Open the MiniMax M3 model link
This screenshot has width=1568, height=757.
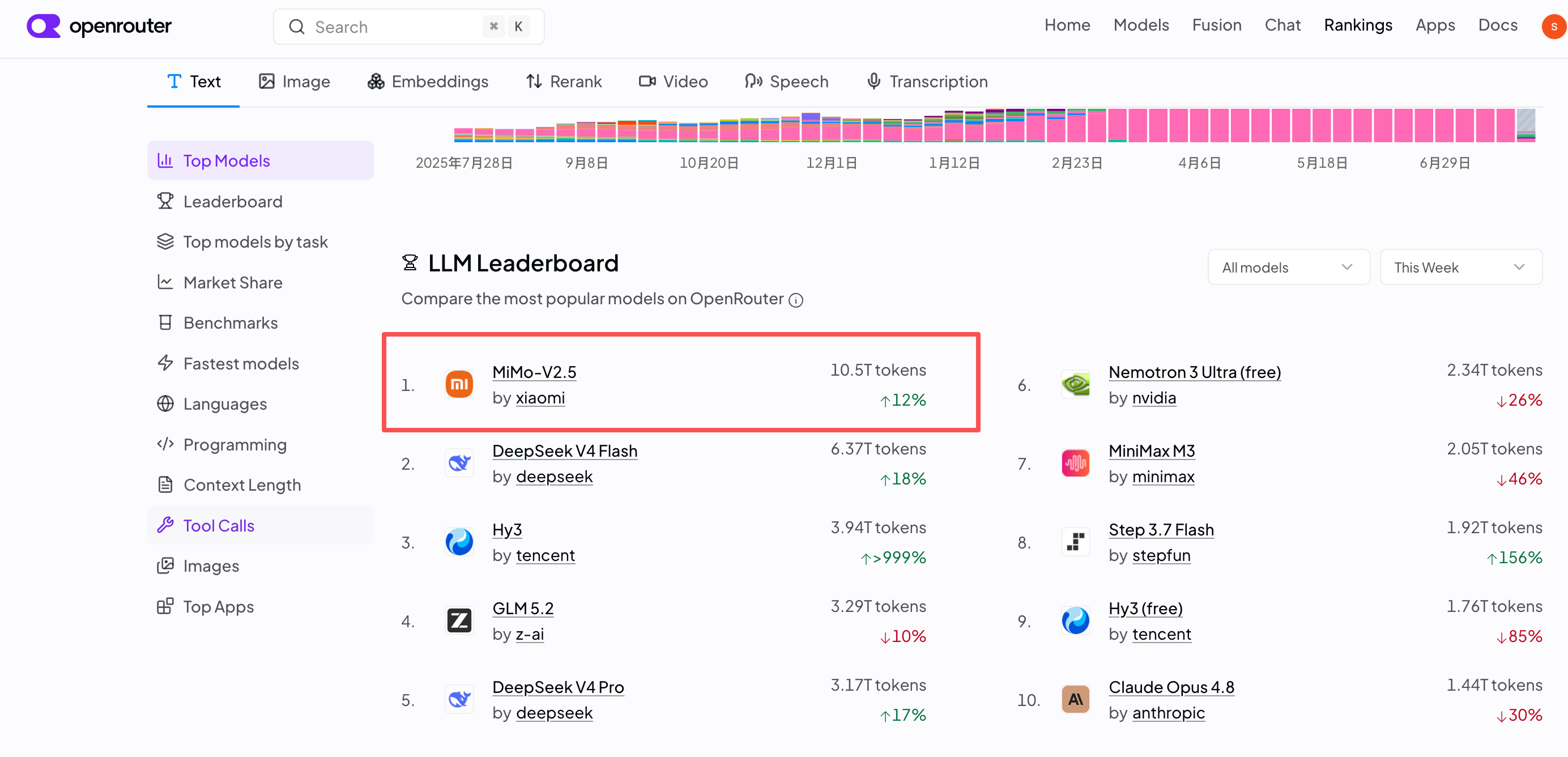point(1152,451)
